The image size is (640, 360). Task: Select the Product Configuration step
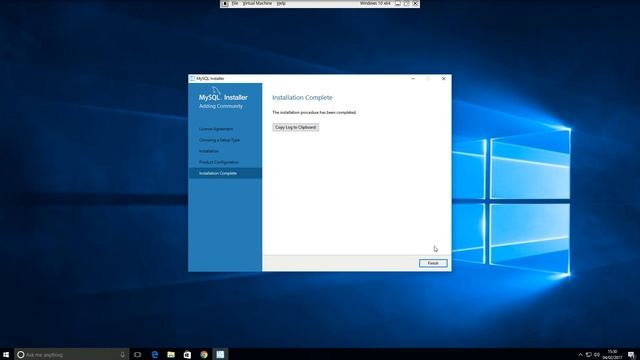[x=219, y=162]
